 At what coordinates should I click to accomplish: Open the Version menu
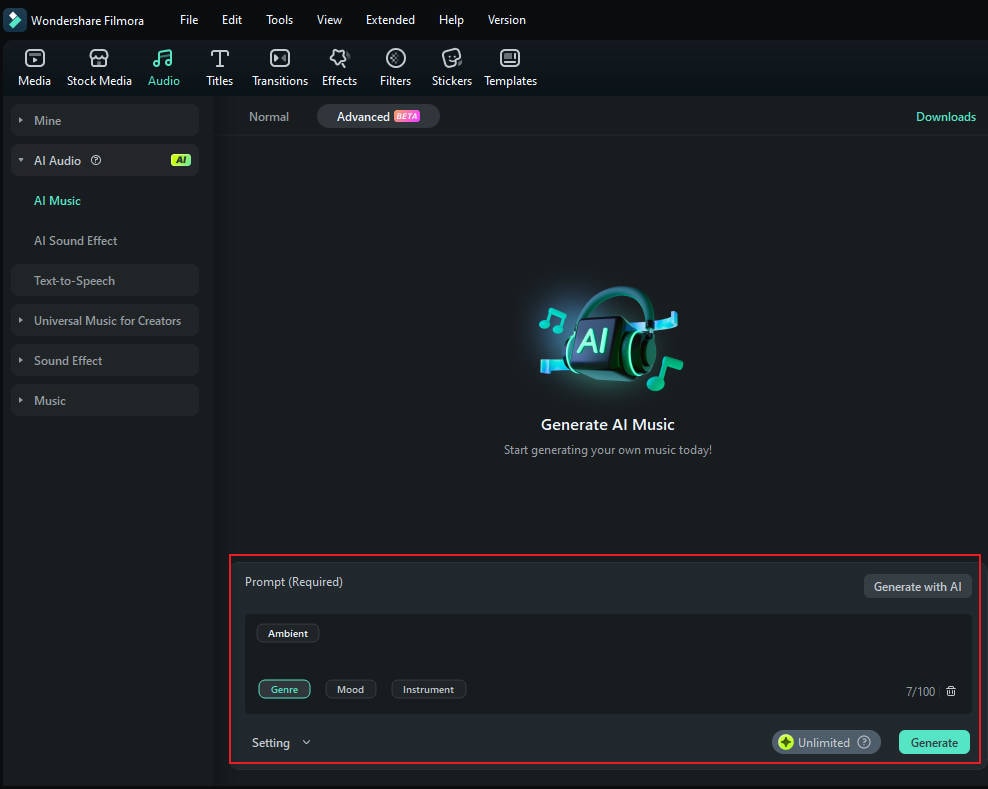(x=507, y=20)
